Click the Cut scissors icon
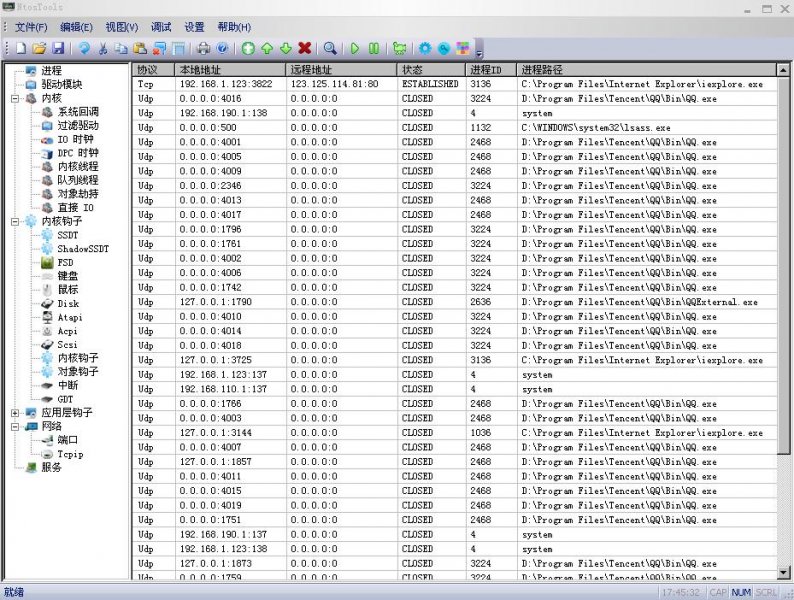This screenshot has height=600, width=794. point(103,49)
